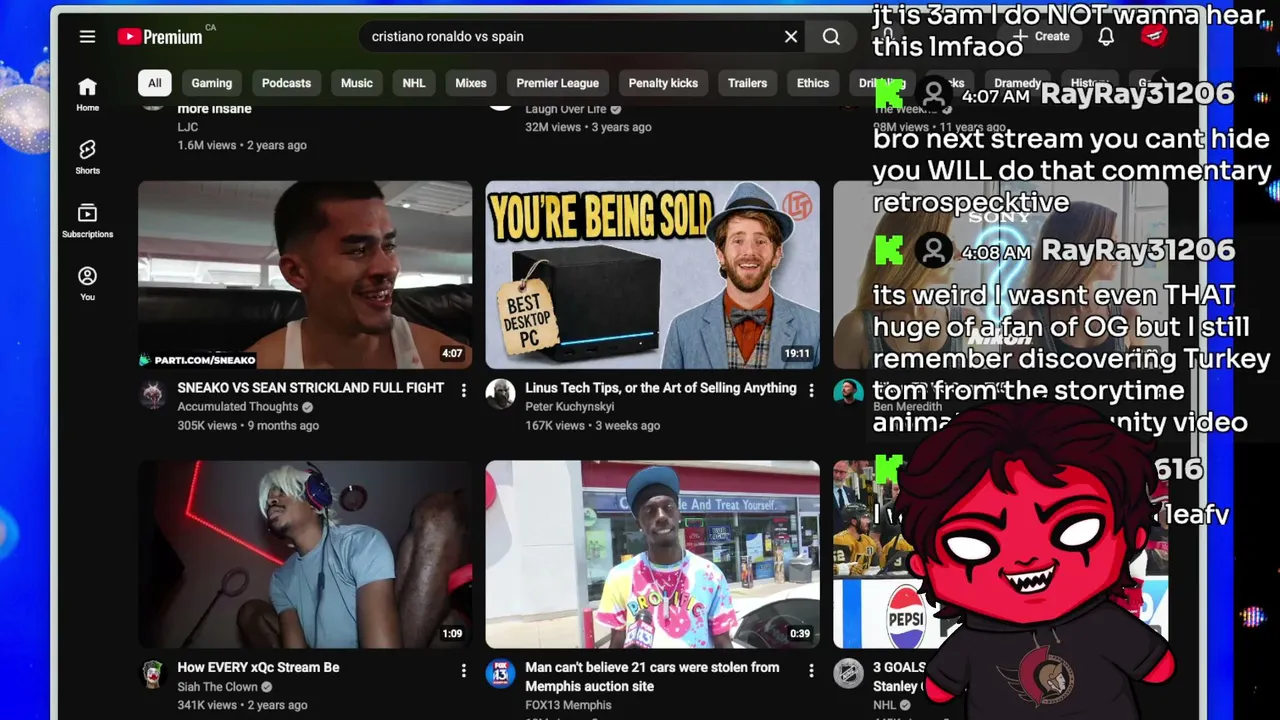The height and width of the screenshot is (720, 1280).
Task: Open the Linus Tech Tips video title
Action: pyautogui.click(x=661, y=388)
